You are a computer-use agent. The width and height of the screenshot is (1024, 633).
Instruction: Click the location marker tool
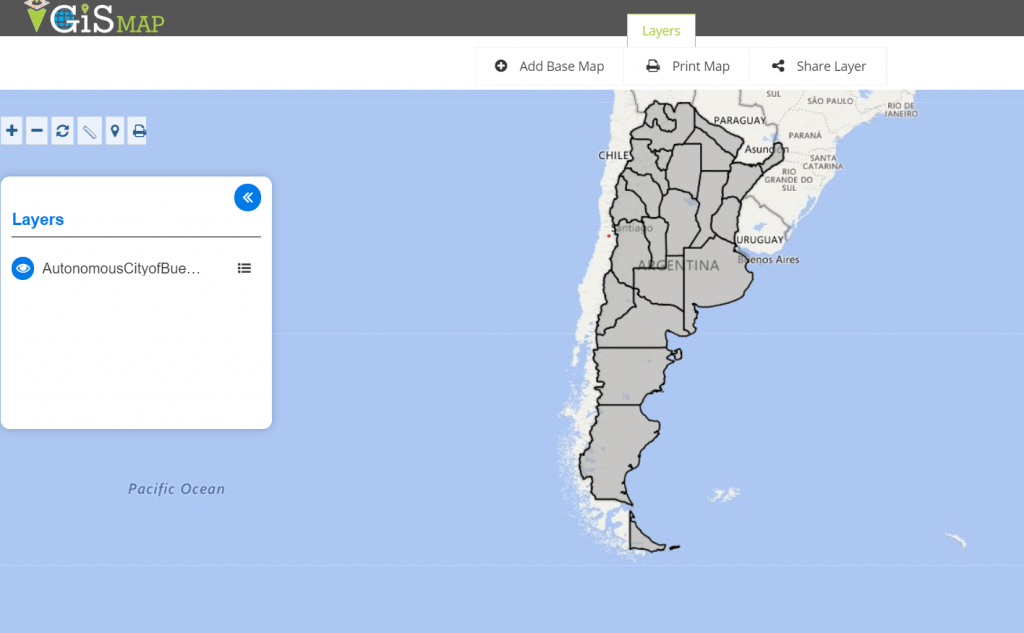click(112, 130)
